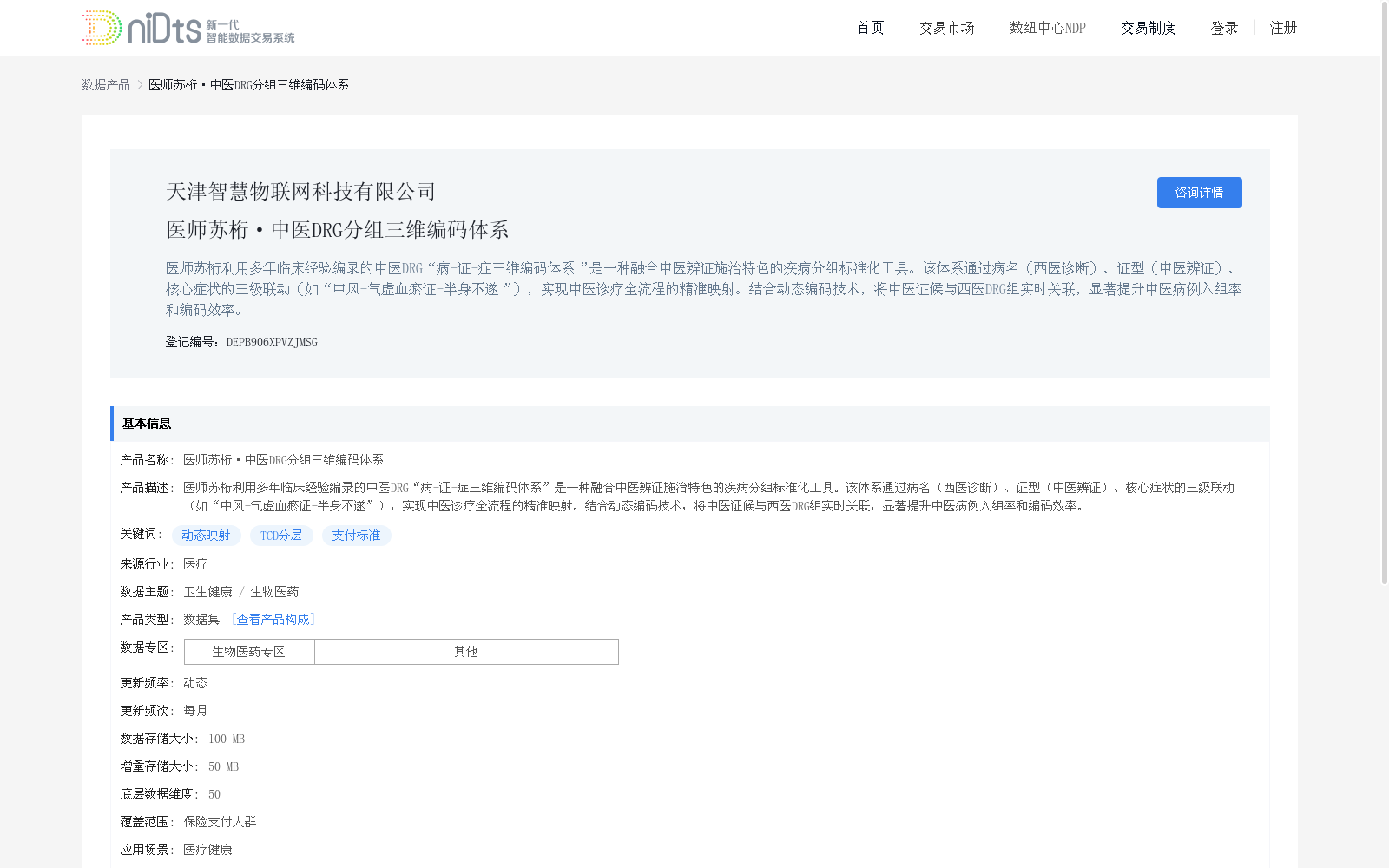Click company name 天津智慧物联网科技有限公司

pos(300,192)
